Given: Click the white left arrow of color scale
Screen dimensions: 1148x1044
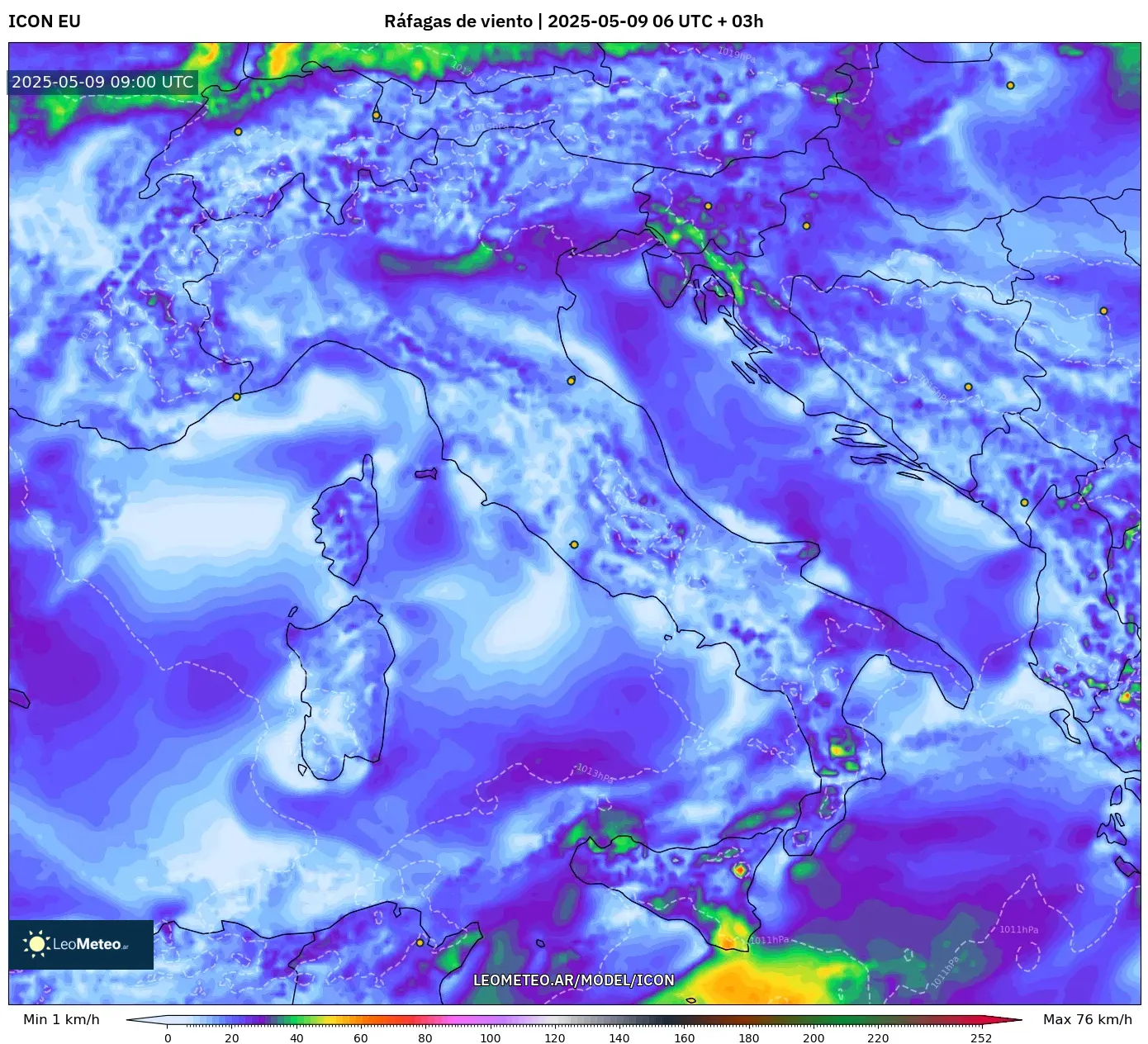Looking at the screenshot, I should 145,1019.
